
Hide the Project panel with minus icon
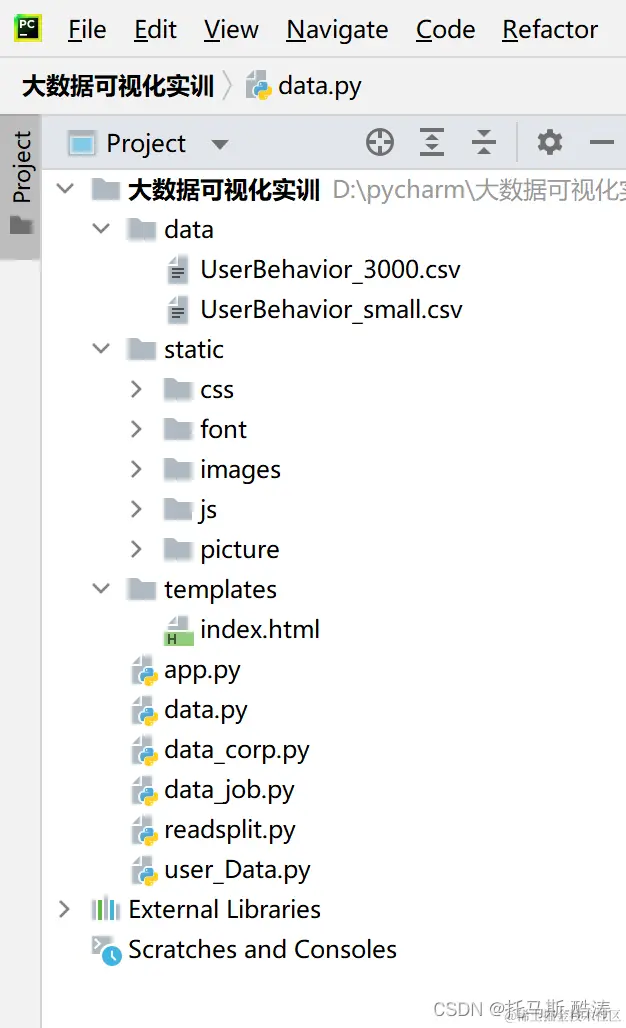pyautogui.click(x=602, y=142)
